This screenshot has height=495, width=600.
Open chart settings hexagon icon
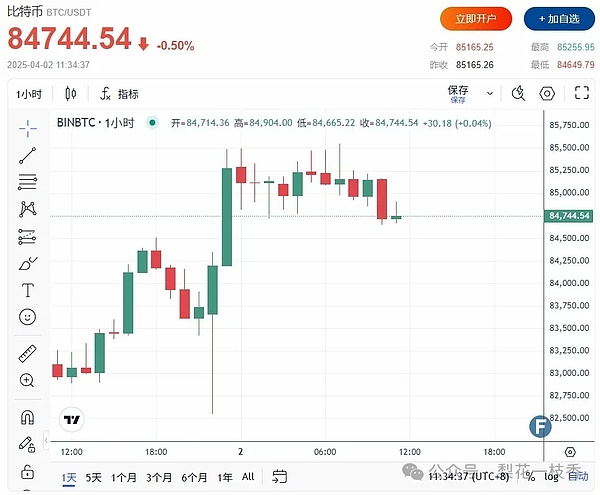click(547, 94)
